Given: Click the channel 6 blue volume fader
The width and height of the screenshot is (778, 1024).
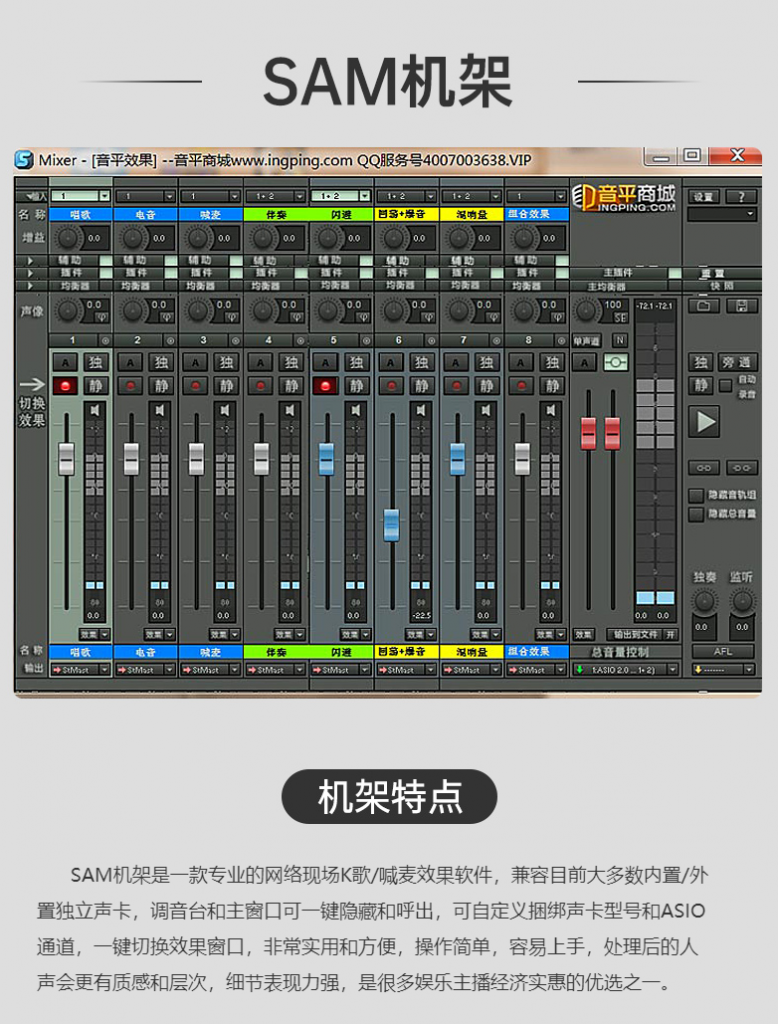Looking at the screenshot, I should click(391, 524).
